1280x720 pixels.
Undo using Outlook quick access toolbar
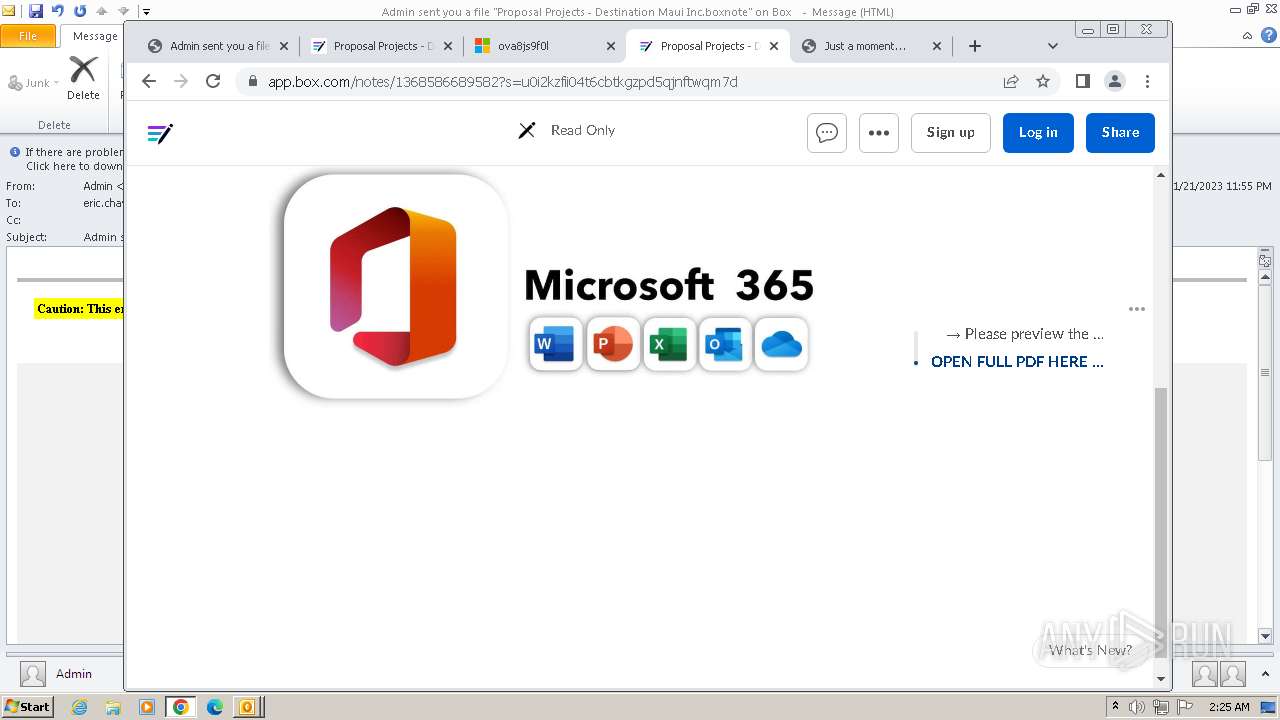pyautogui.click(x=57, y=11)
